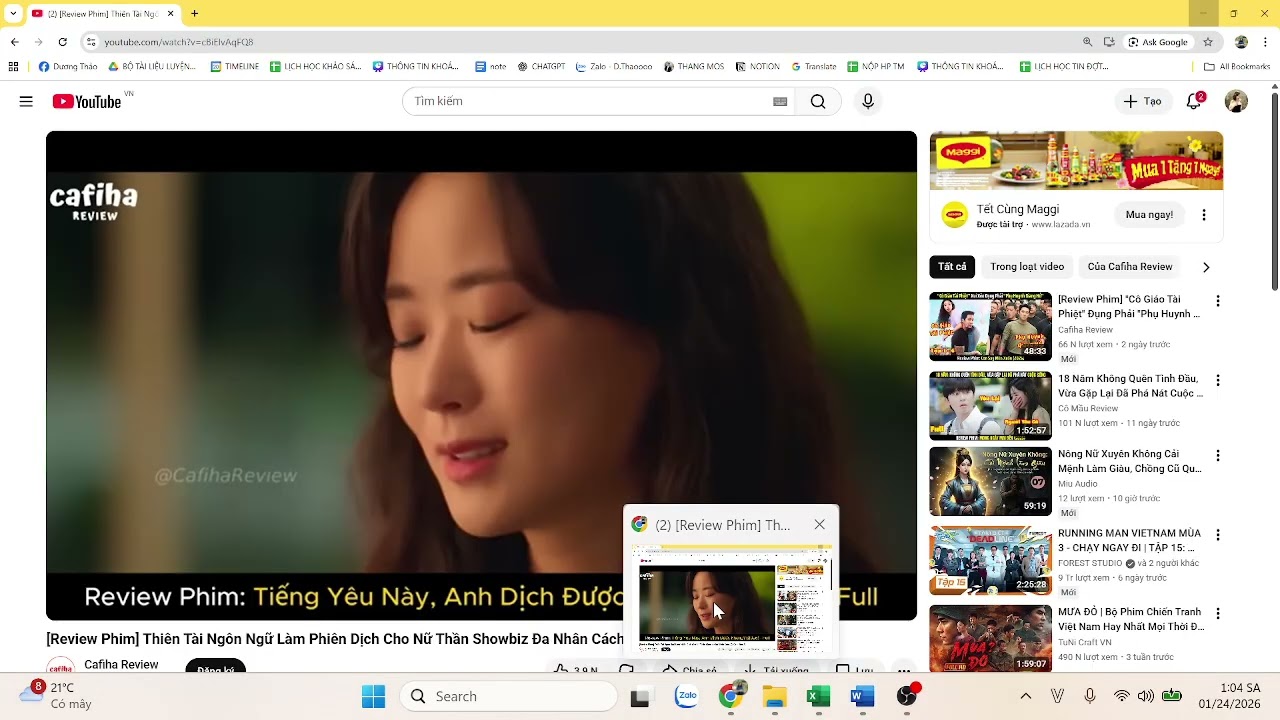Open YouTube notifications bell
The width and height of the screenshot is (1280, 720).
coord(1194,101)
